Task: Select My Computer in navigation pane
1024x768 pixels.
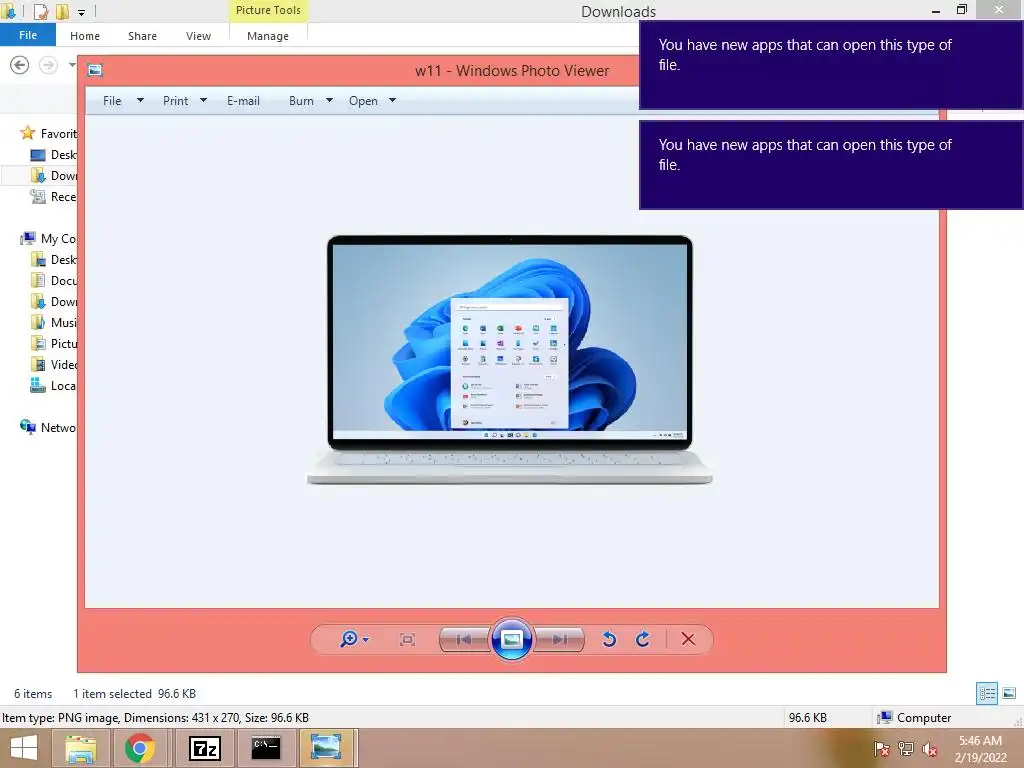Action: pyautogui.click(x=48, y=238)
